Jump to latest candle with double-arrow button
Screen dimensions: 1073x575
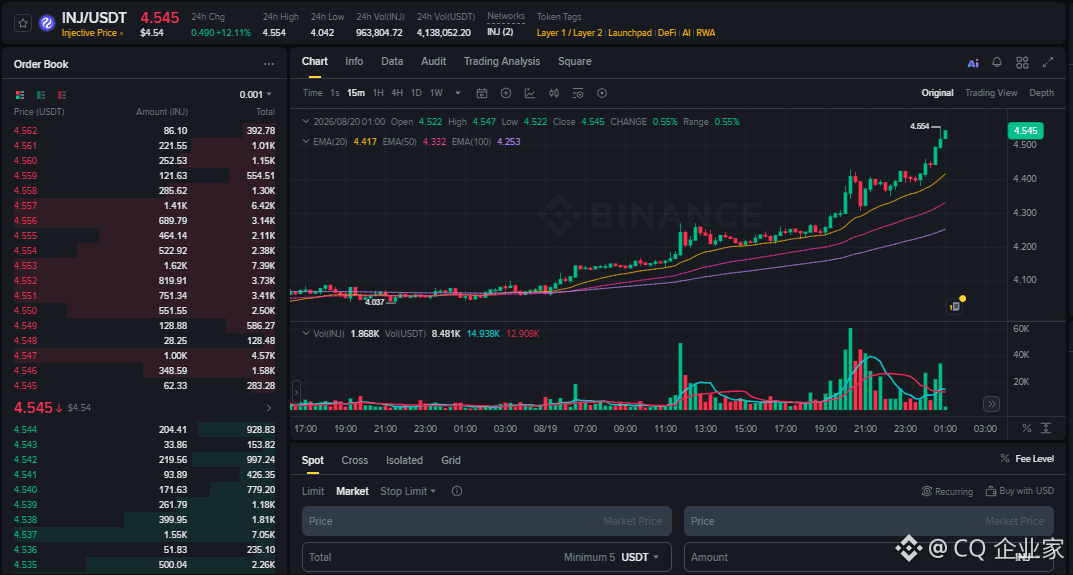[x=991, y=404]
